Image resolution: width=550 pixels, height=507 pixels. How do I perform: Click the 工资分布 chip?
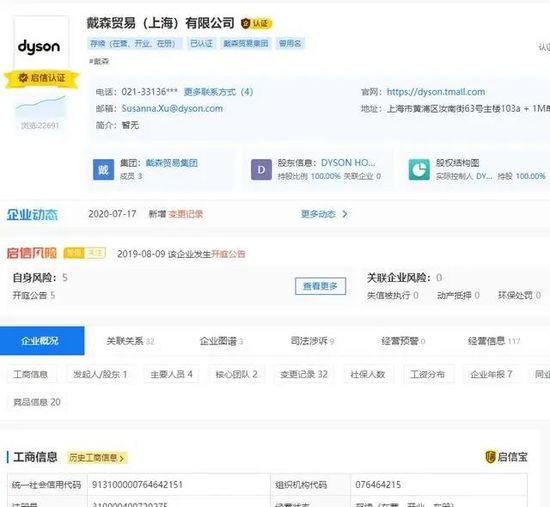[428, 374]
